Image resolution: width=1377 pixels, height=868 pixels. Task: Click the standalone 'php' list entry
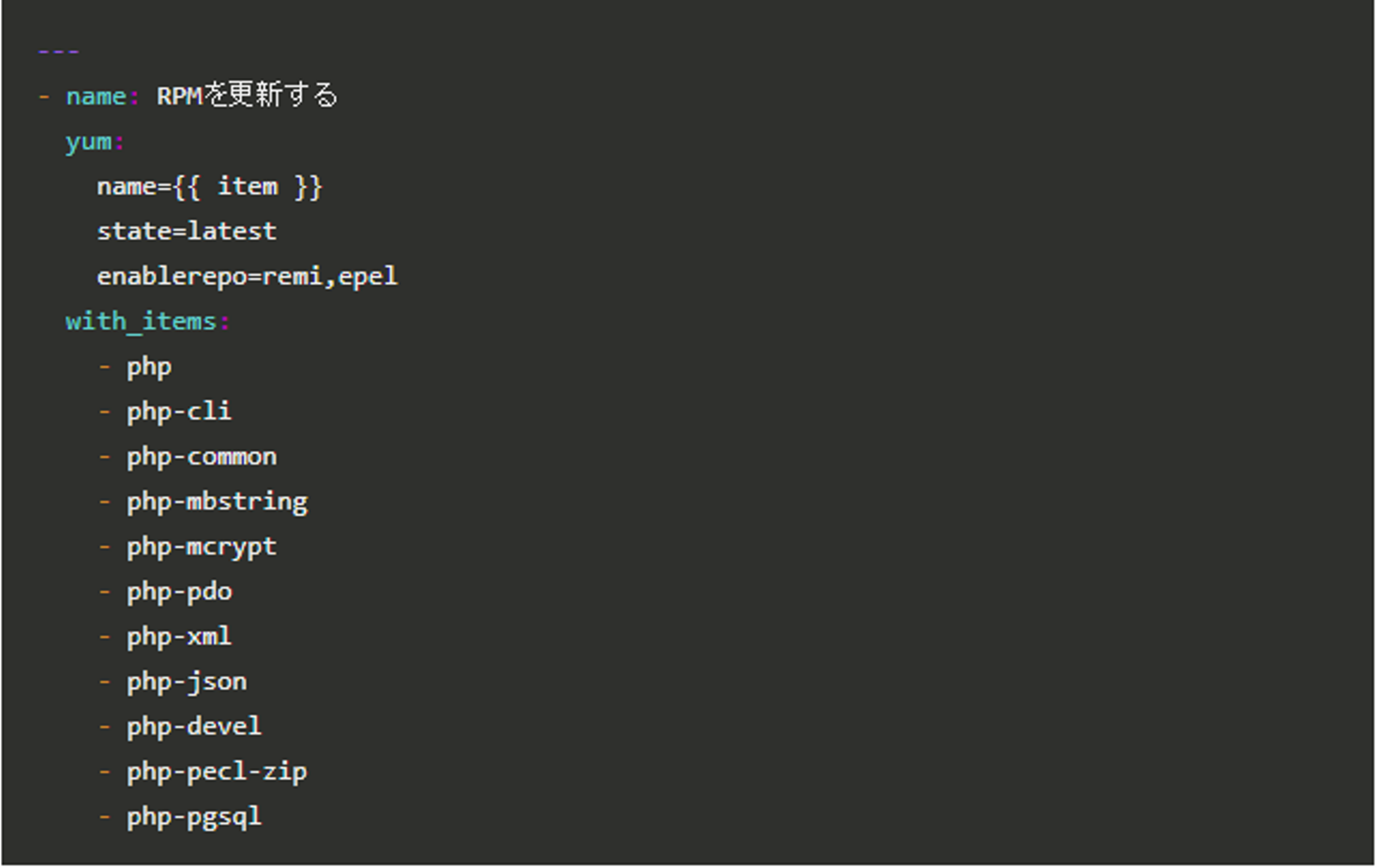(x=149, y=367)
